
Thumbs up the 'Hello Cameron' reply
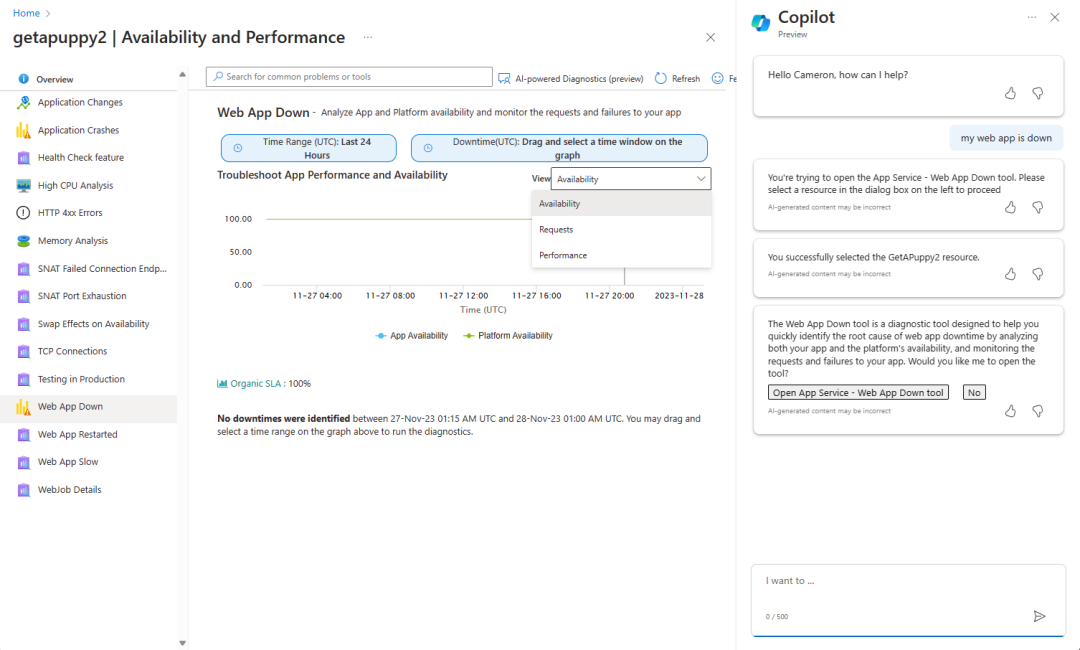click(x=1010, y=93)
